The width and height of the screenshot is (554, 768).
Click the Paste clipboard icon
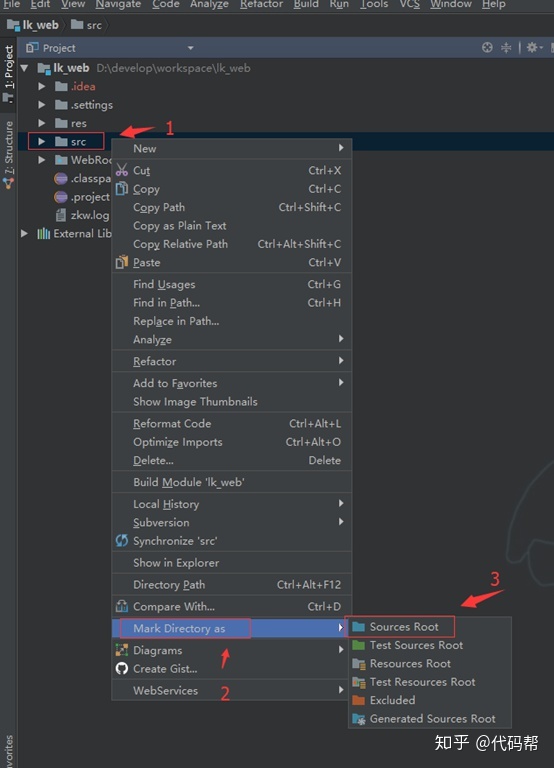[x=121, y=262]
